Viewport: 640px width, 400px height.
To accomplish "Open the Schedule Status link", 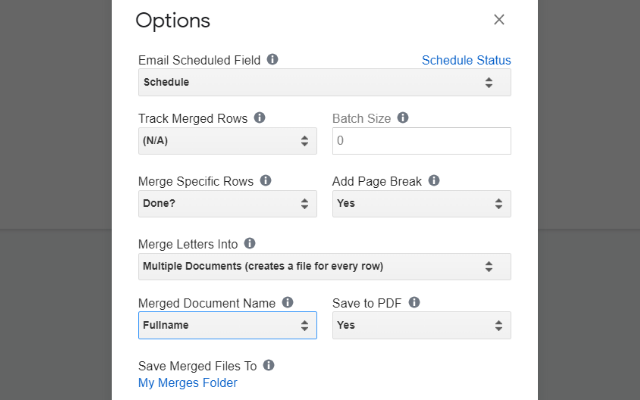I will [x=466, y=60].
